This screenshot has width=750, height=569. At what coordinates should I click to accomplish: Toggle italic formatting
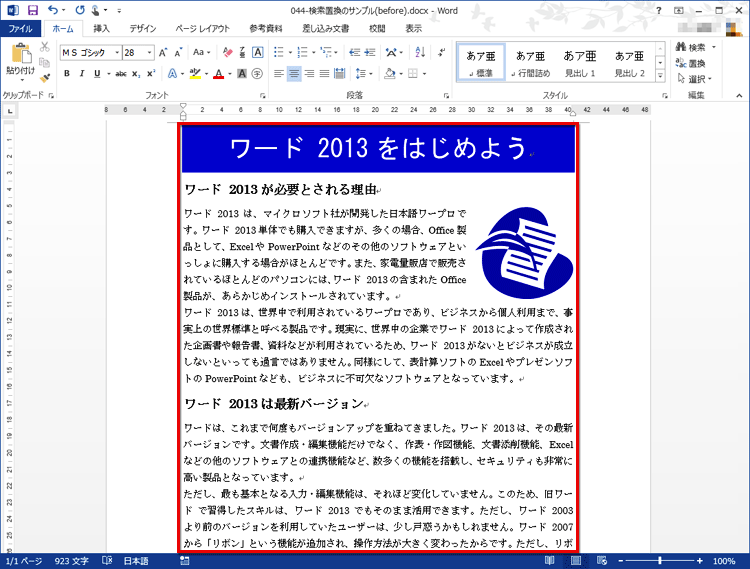(82, 74)
